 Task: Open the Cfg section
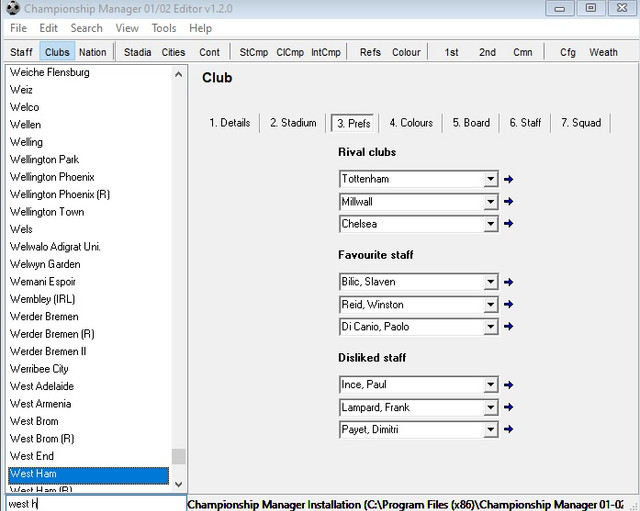[x=568, y=52]
